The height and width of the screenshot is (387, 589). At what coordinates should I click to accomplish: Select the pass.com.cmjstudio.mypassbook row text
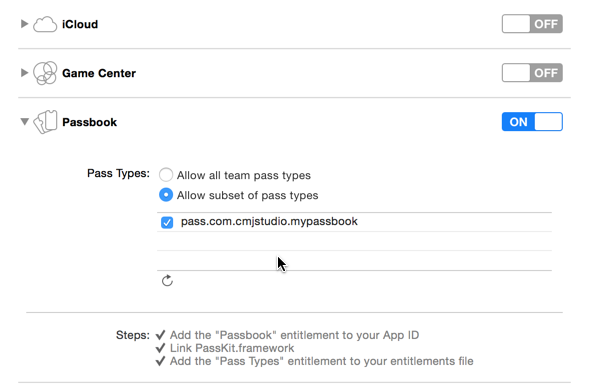click(x=269, y=222)
